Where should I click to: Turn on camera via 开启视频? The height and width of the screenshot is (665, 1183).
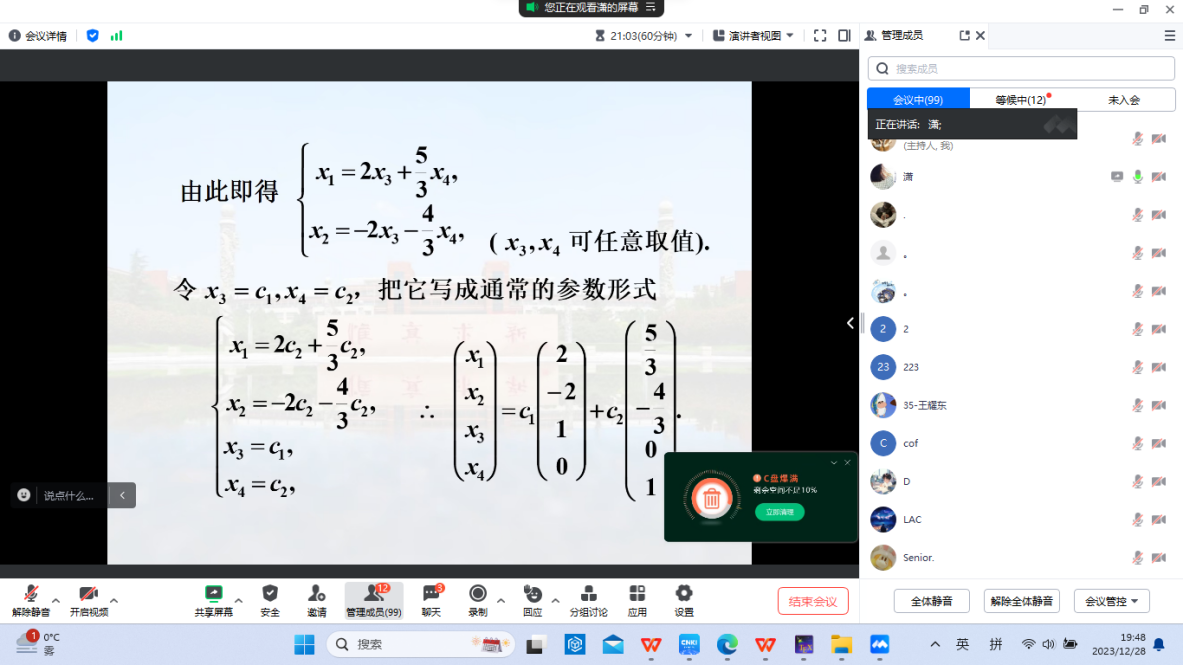coord(89,594)
